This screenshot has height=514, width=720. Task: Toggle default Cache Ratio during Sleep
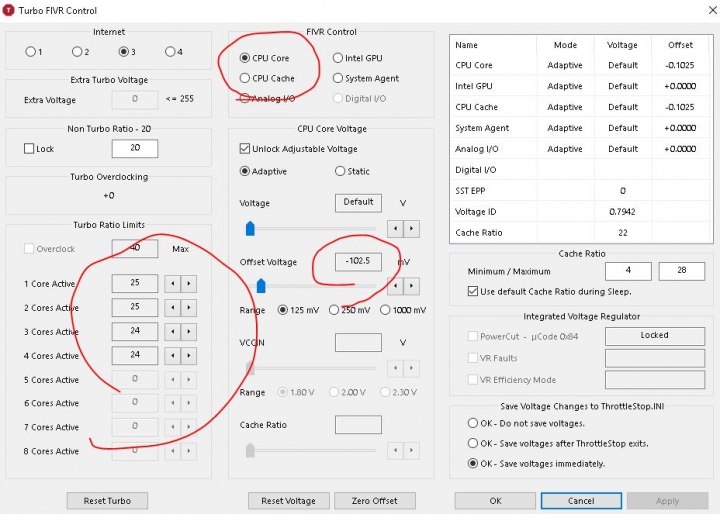pyautogui.click(x=472, y=291)
